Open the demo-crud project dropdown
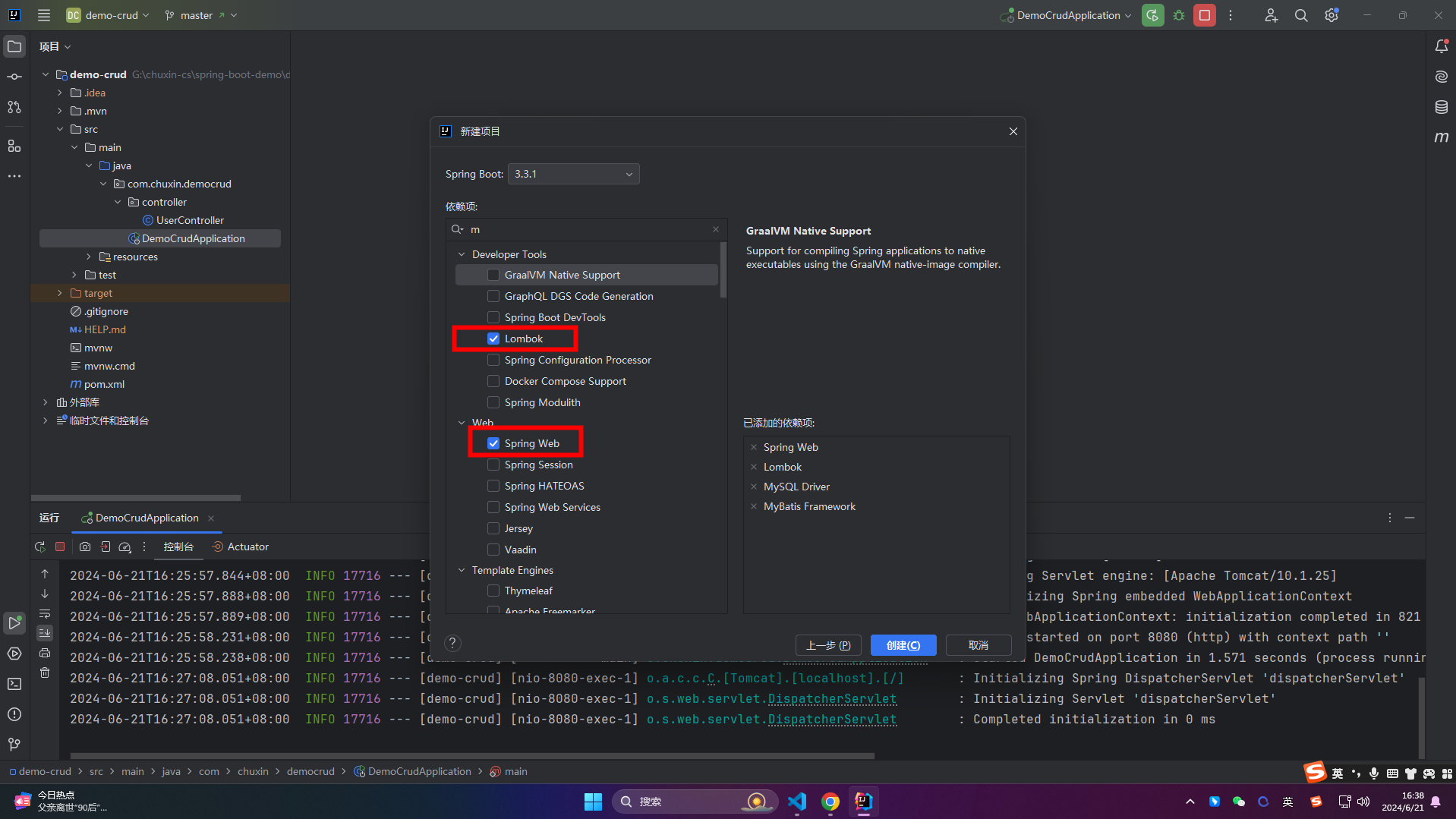Screen dimensions: 1456x819 tap(108, 15)
